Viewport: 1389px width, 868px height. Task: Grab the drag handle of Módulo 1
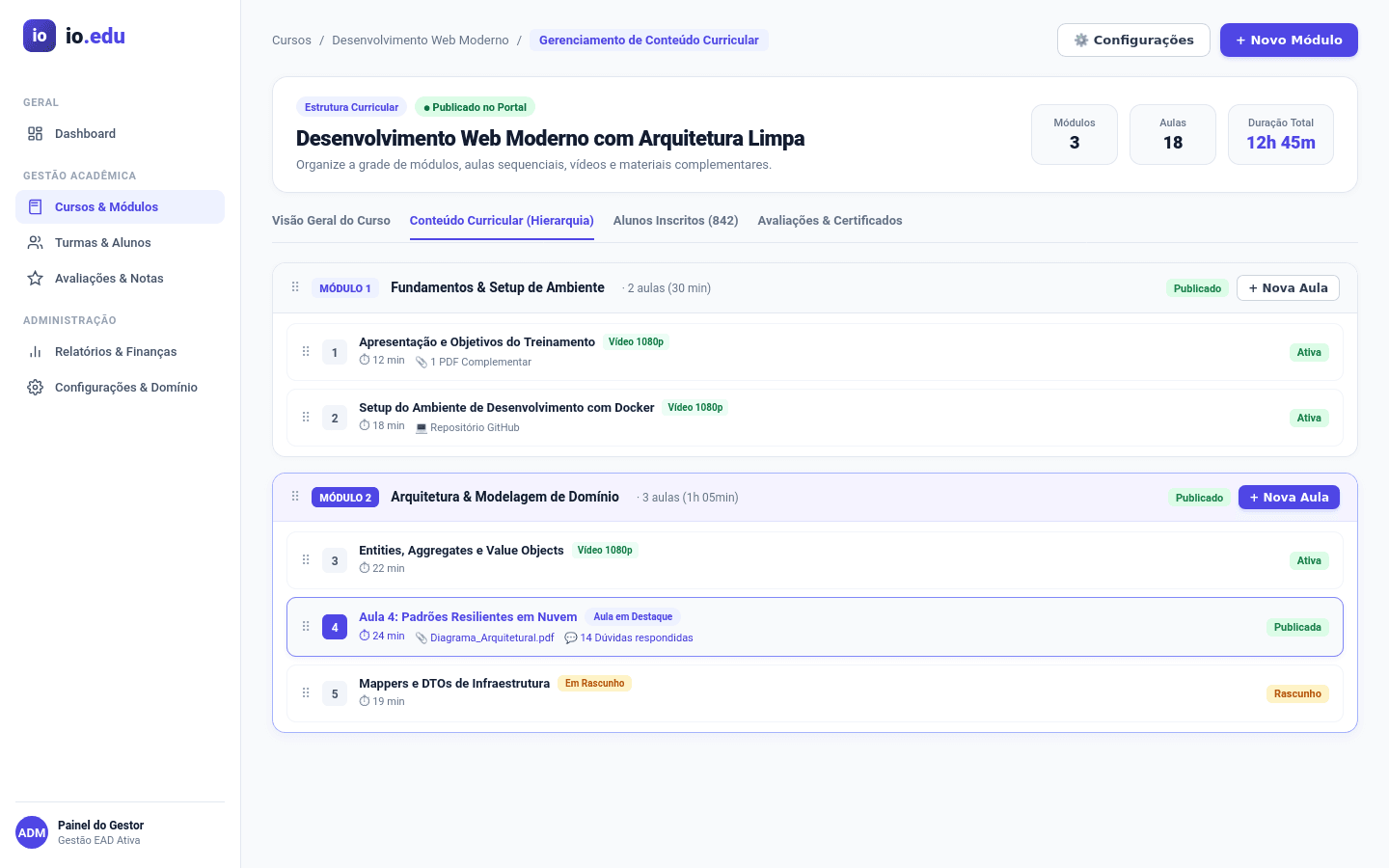pyautogui.click(x=295, y=287)
